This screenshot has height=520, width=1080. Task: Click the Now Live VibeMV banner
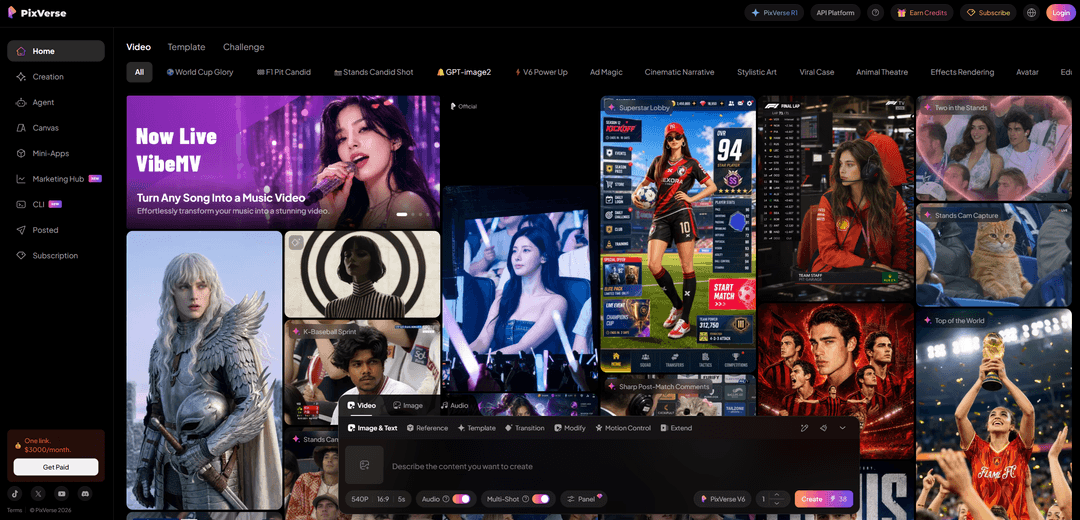click(283, 163)
